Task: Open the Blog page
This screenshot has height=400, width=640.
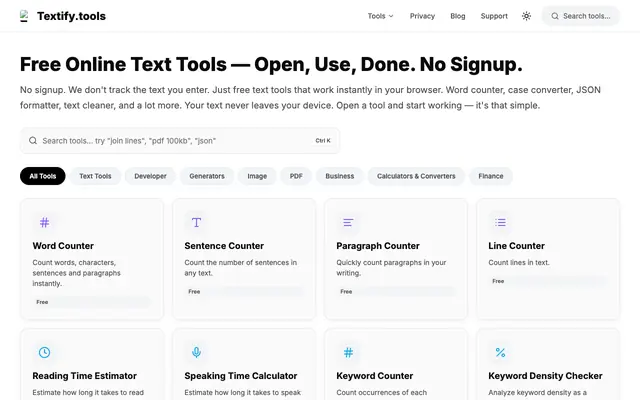Action: tap(458, 16)
